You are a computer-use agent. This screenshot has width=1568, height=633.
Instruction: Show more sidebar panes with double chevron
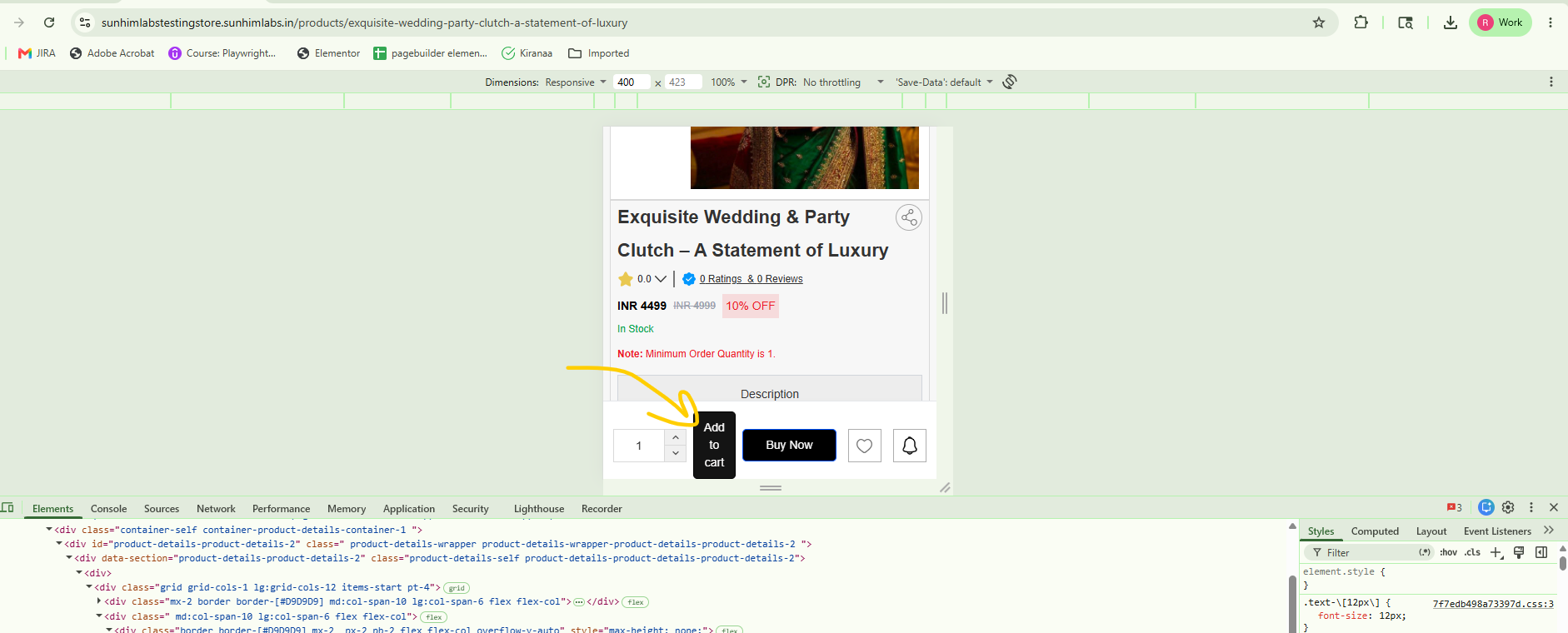click(1549, 531)
